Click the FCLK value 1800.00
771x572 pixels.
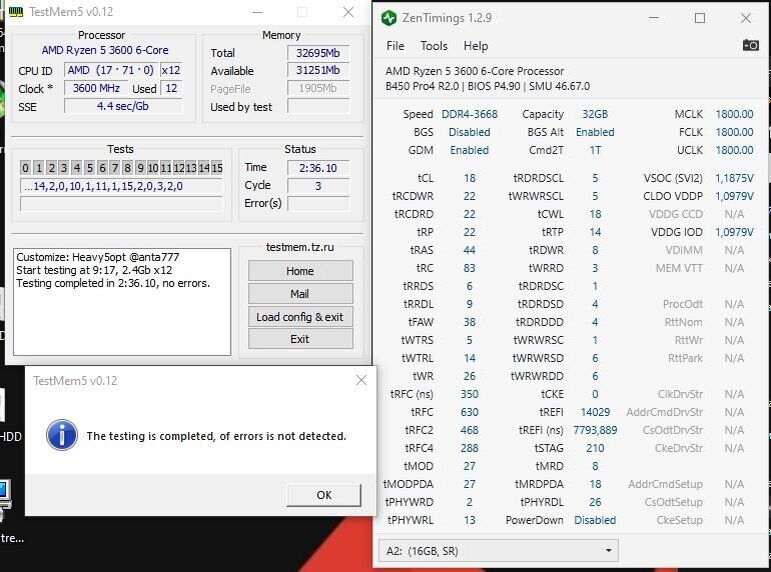(734, 132)
